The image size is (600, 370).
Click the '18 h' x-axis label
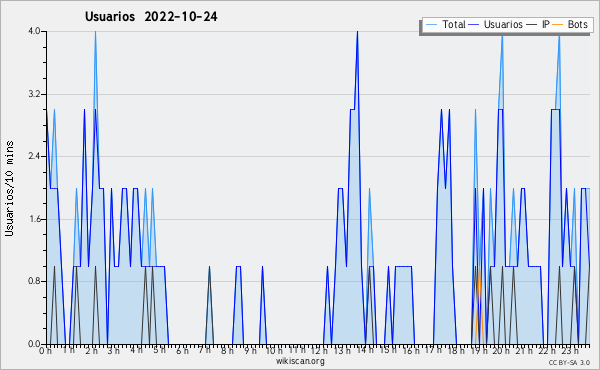456,350
